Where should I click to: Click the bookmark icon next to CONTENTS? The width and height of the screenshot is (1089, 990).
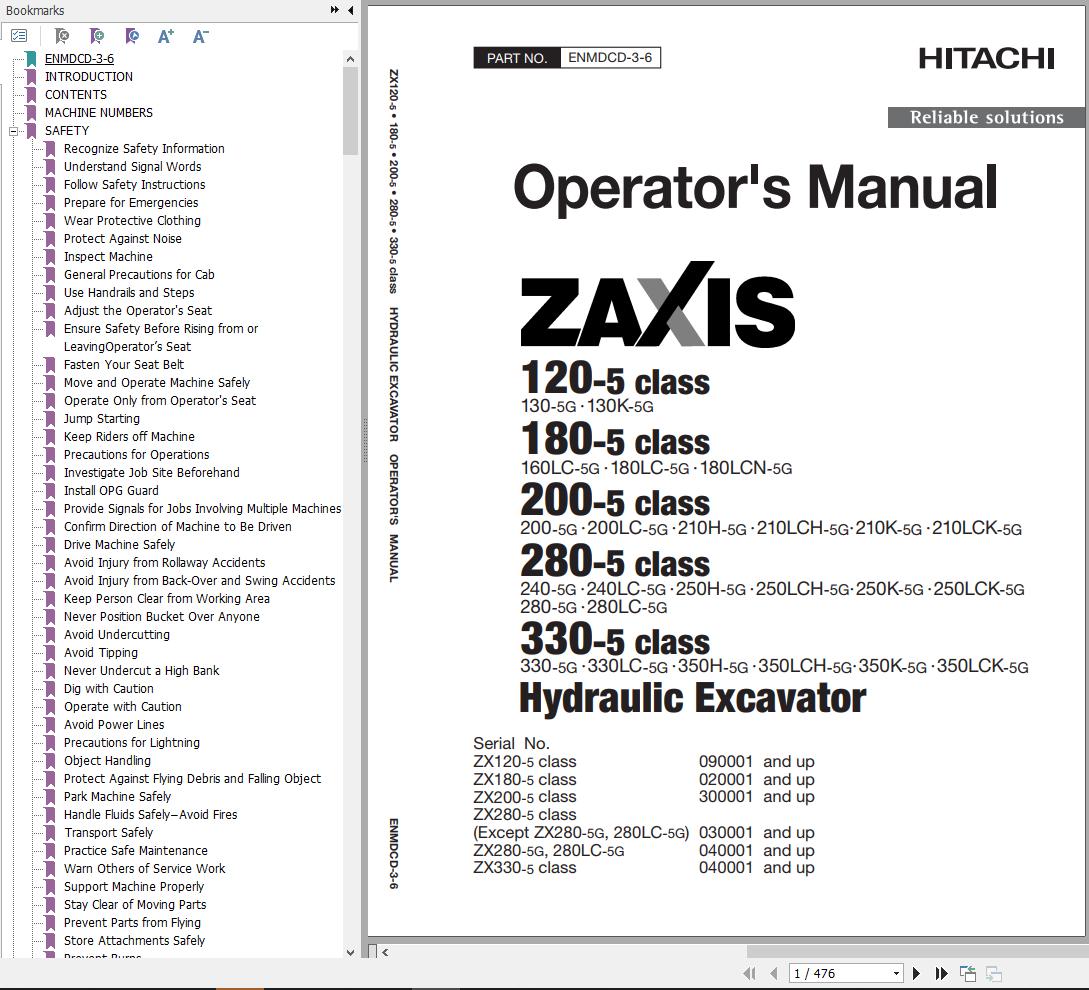point(31,94)
